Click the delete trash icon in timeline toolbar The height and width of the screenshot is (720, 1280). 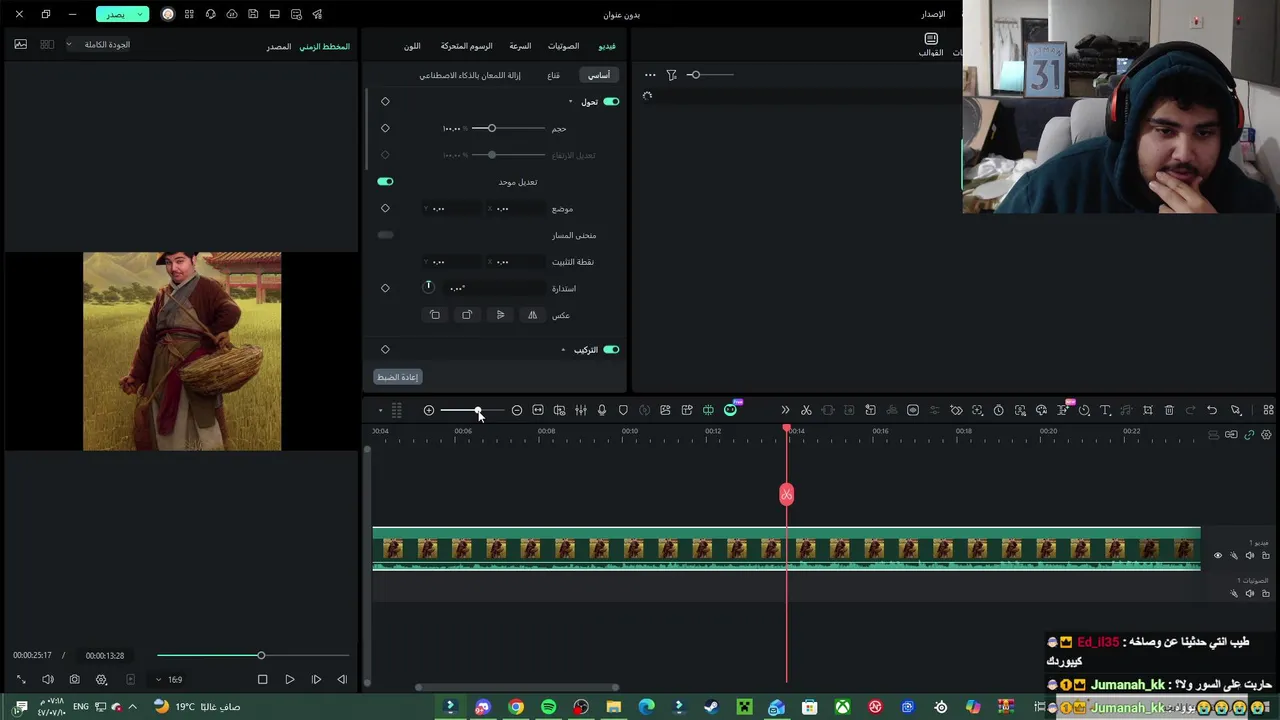pyautogui.click(x=1169, y=410)
